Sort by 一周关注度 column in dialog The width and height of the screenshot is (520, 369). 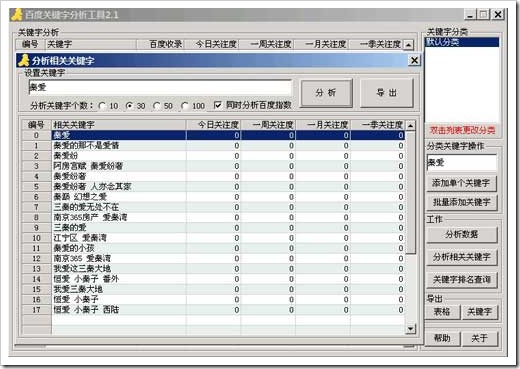click(268, 125)
